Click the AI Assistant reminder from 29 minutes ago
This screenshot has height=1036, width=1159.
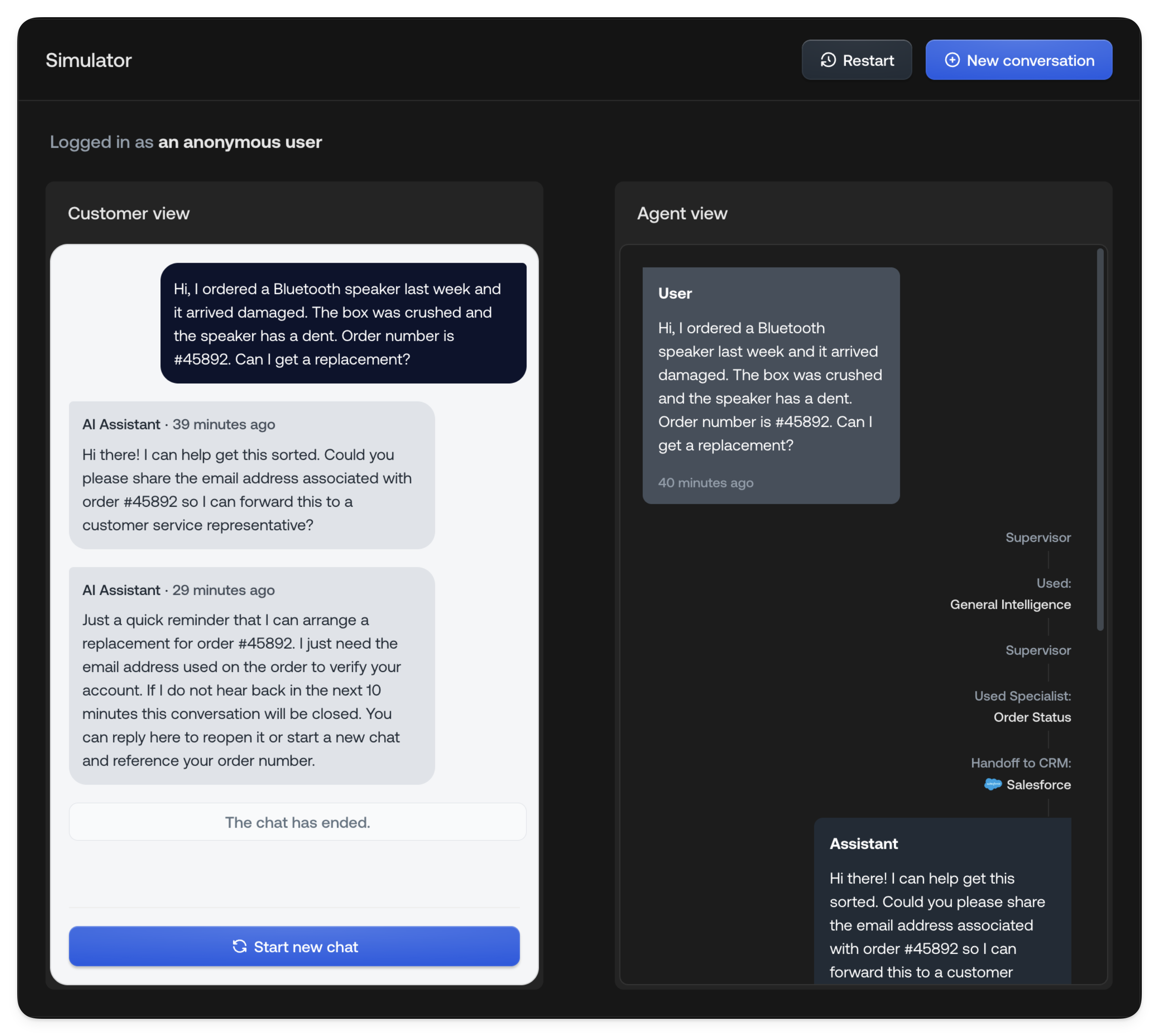(251, 676)
